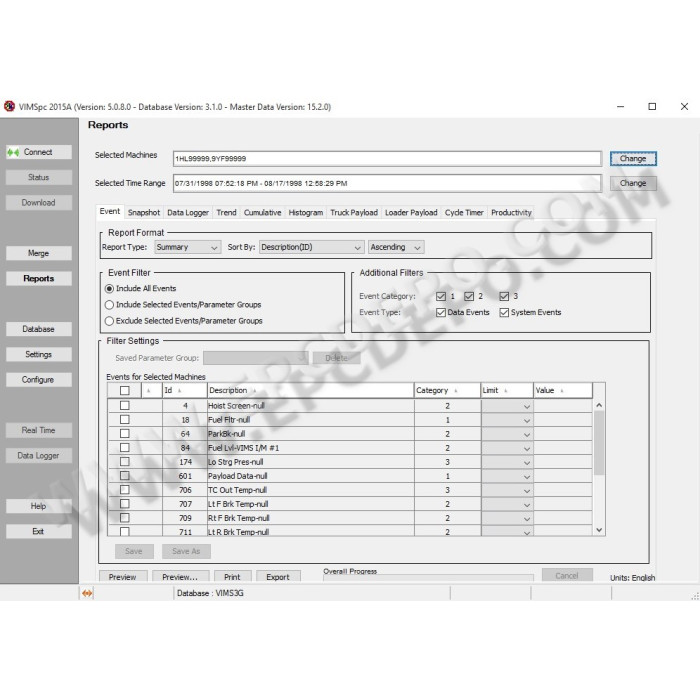Sort table by the Description column header
This screenshot has width=700, height=700.
pos(311,391)
